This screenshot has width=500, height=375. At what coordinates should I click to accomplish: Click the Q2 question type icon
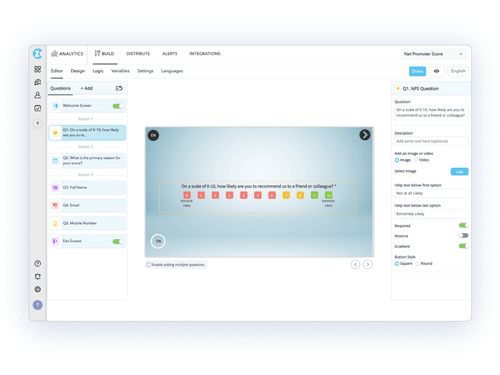click(55, 161)
